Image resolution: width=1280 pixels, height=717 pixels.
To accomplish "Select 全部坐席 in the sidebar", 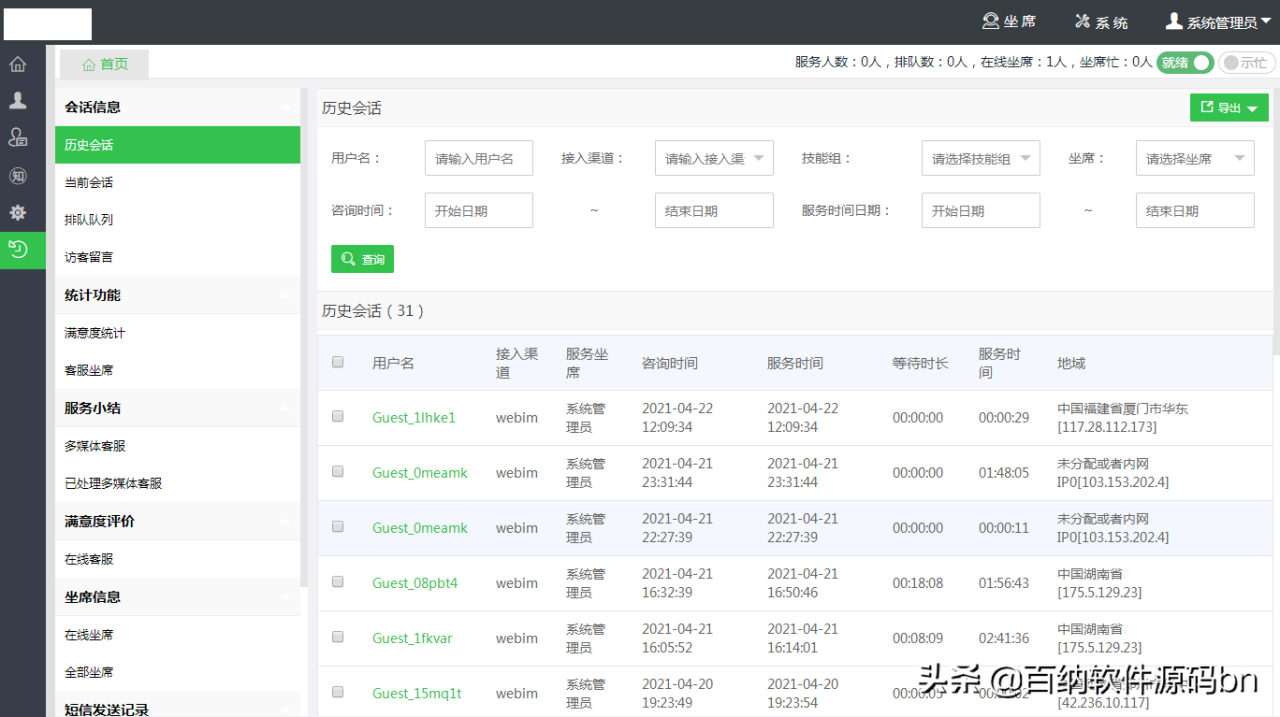I will pos(178,672).
